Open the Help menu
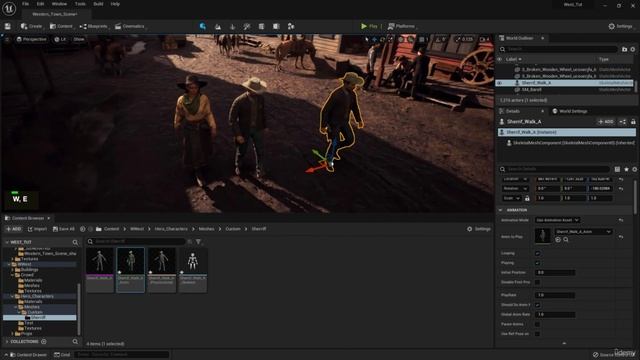This screenshot has width=640, height=360. pos(115,4)
